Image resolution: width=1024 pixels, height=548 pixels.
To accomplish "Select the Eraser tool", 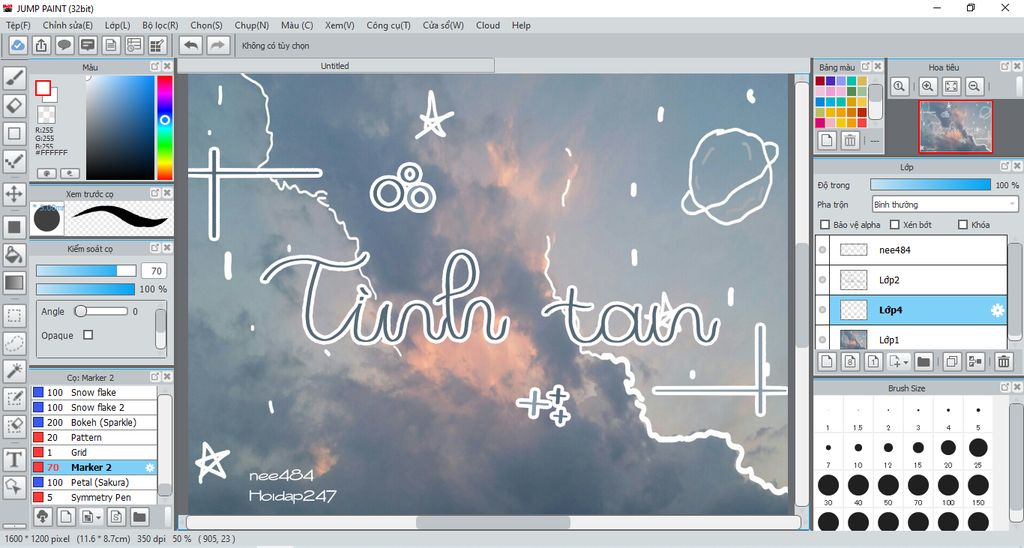I will click(x=14, y=105).
